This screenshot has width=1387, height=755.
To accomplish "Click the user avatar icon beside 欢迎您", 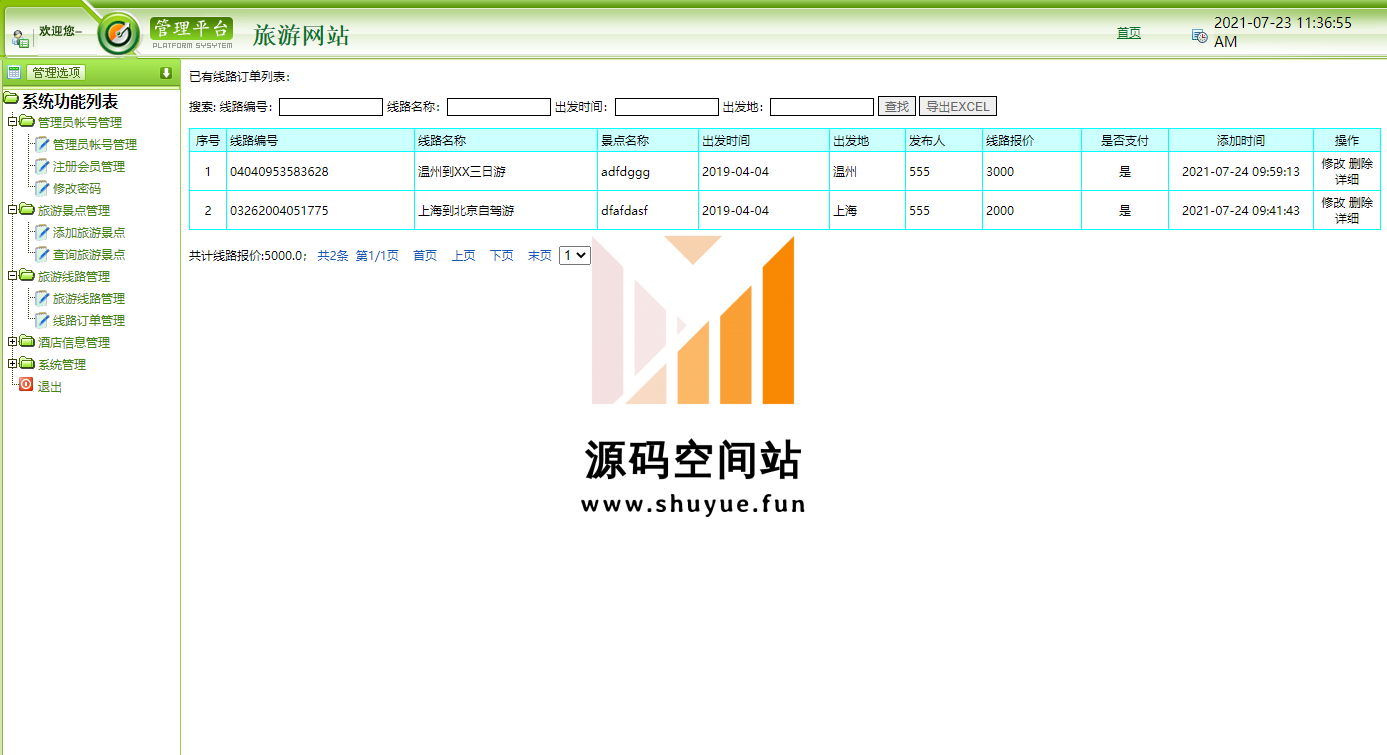I will coord(20,38).
